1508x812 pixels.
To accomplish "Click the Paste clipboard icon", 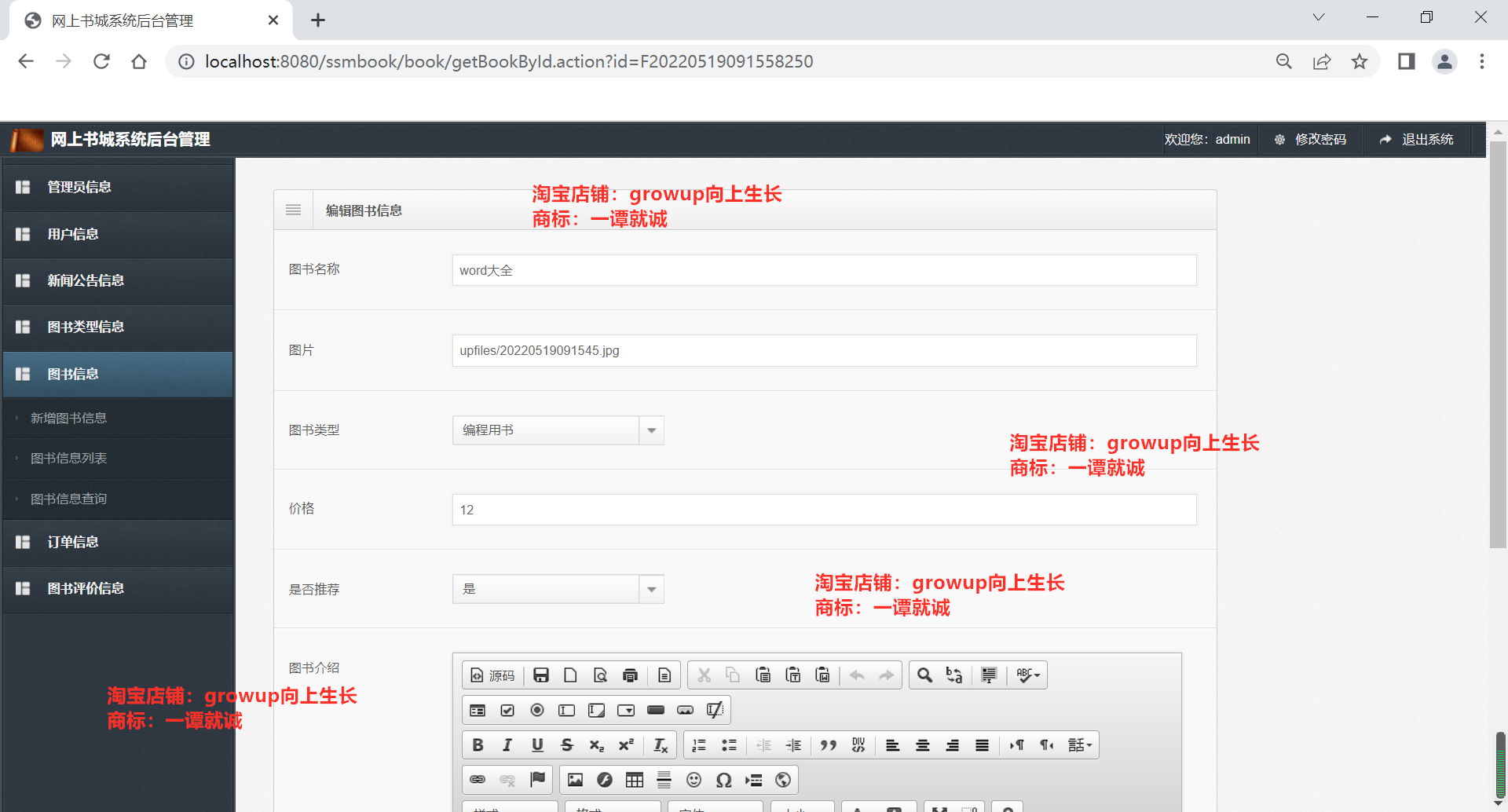I will coord(763,675).
